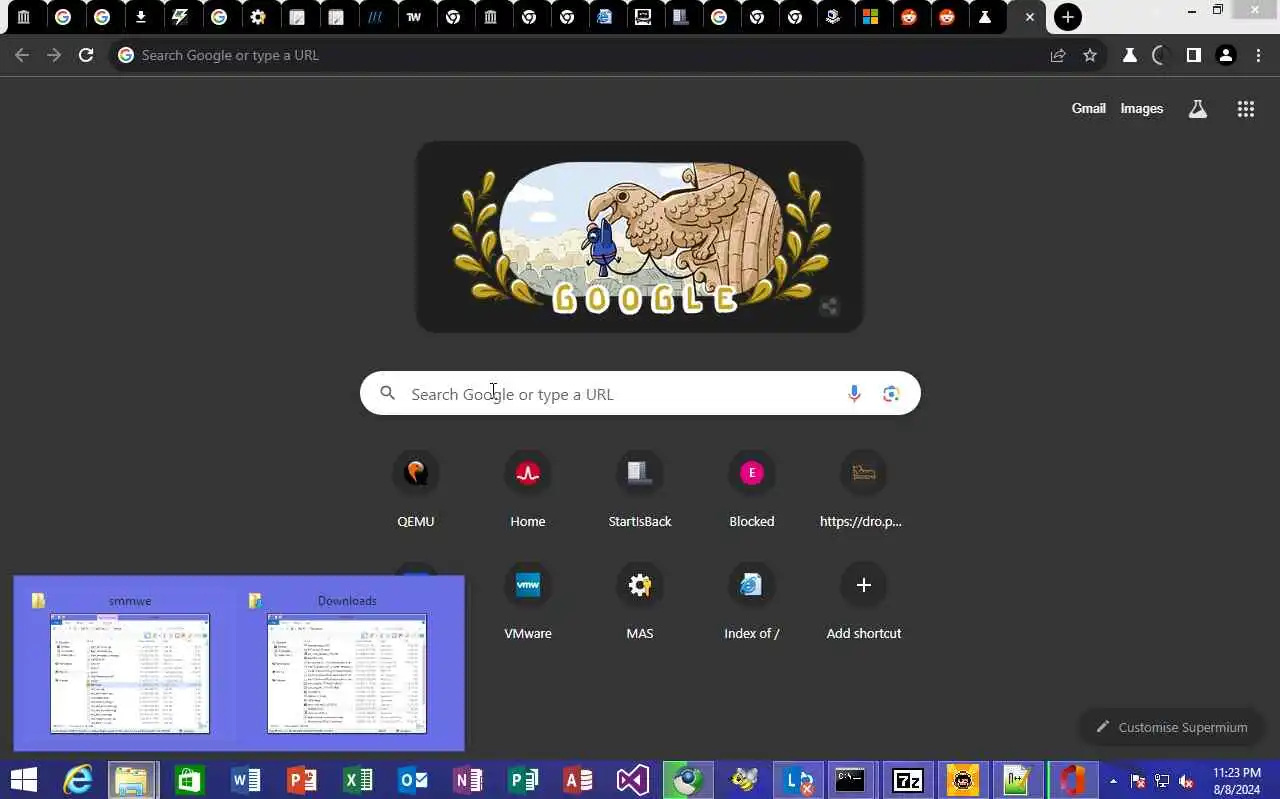Switch to the lightning bolt tab
1280x799 pixels.
180,17
